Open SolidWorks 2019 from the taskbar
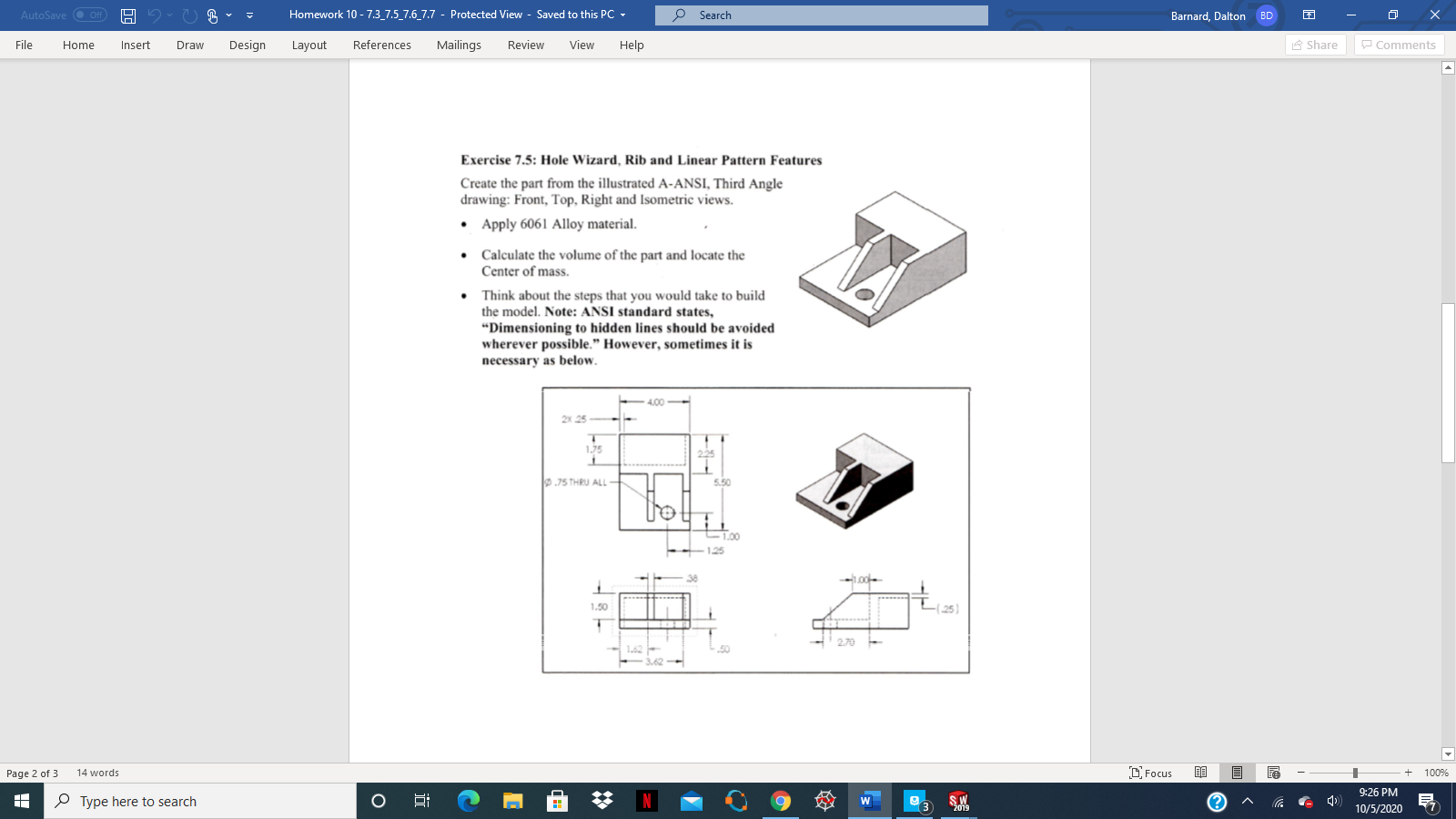The image size is (1456, 819). (x=957, y=801)
